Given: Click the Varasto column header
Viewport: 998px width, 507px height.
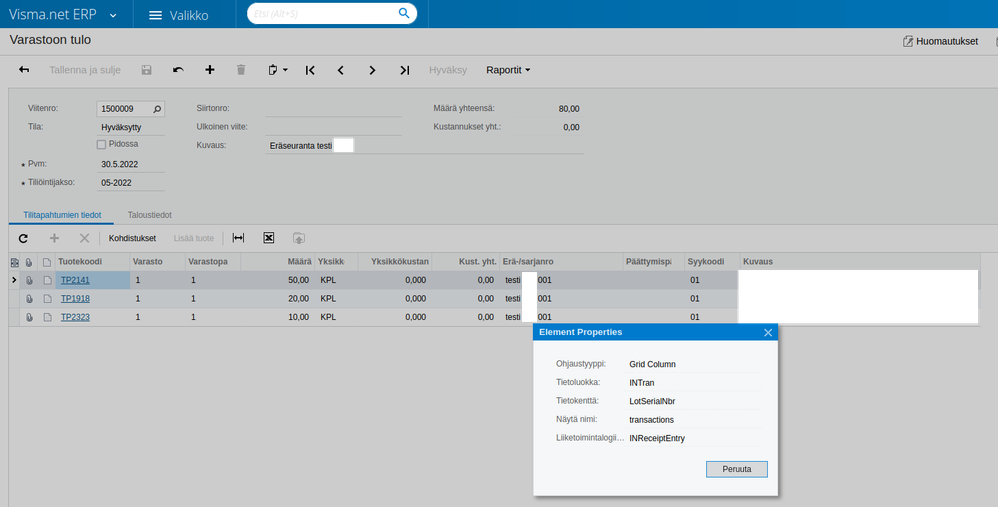Looking at the screenshot, I should (x=158, y=261).
